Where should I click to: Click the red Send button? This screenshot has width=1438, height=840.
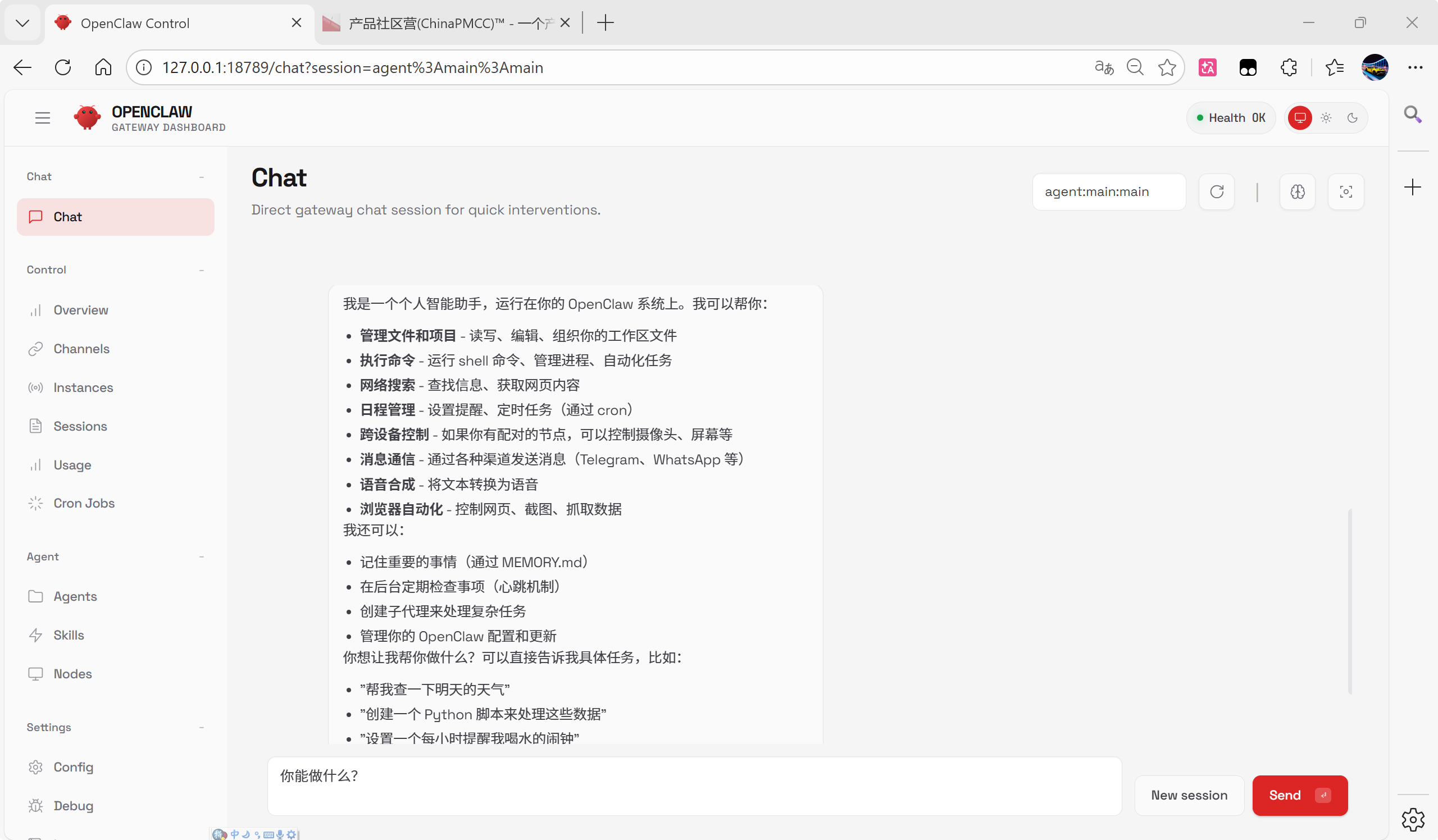1299,795
